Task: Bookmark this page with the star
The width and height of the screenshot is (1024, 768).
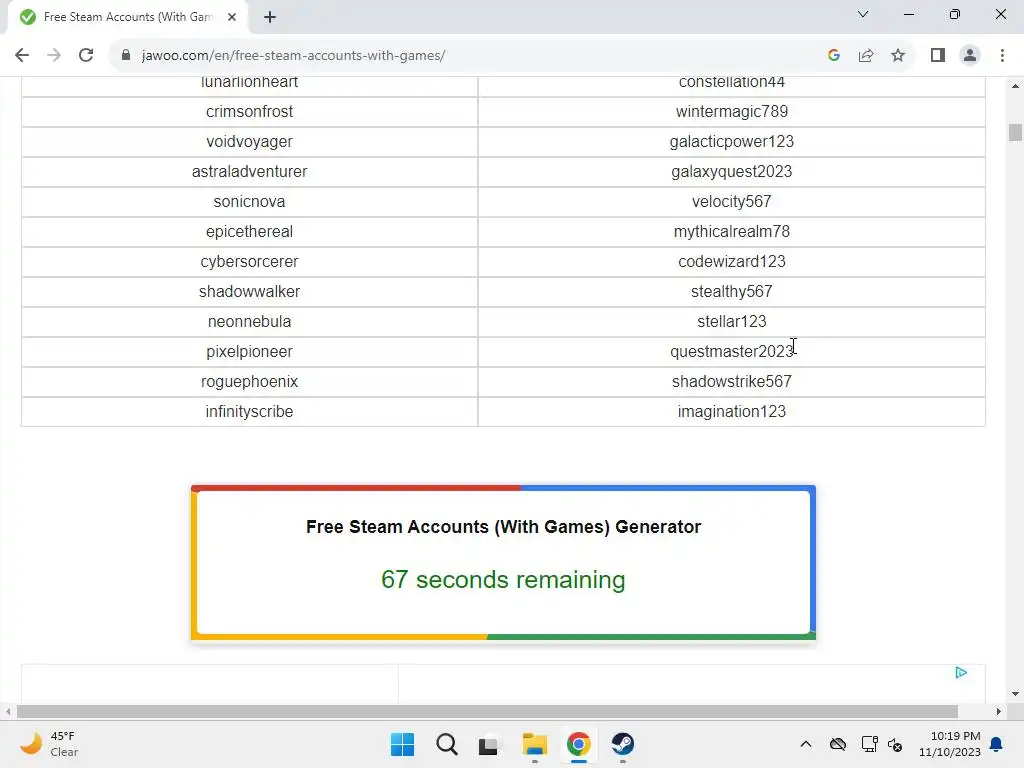Action: pyautogui.click(x=898, y=56)
